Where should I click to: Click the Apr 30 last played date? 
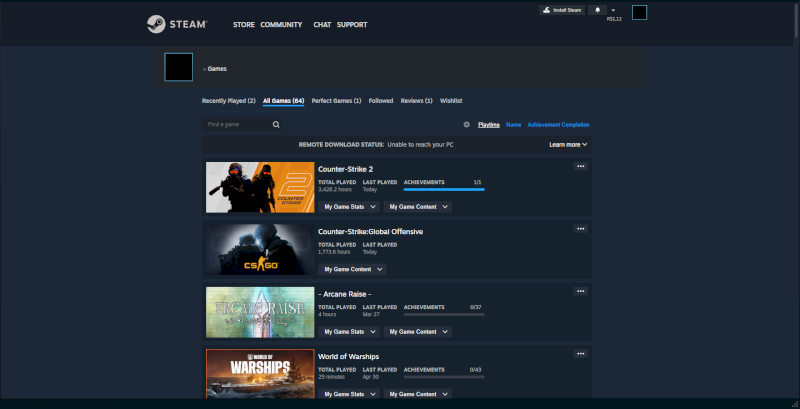[369, 377]
